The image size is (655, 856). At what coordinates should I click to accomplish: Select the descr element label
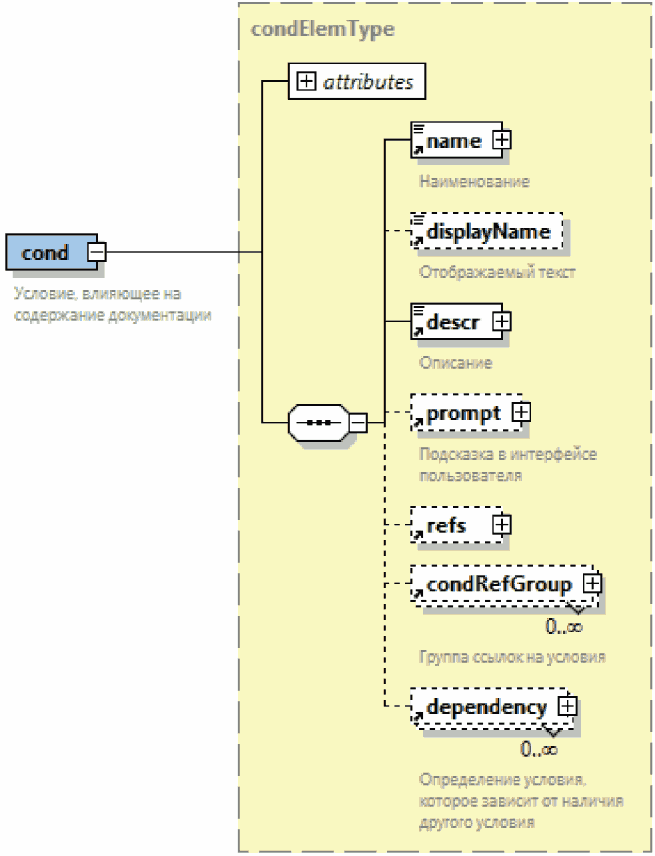[454, 323]
